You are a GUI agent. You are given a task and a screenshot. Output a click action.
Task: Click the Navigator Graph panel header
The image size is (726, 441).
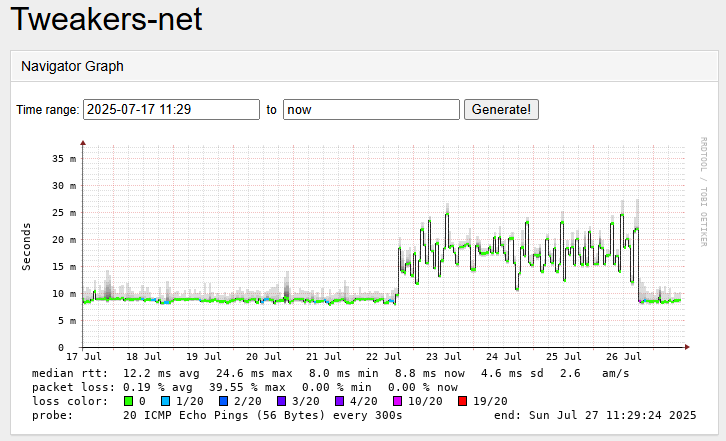(72, 66)
